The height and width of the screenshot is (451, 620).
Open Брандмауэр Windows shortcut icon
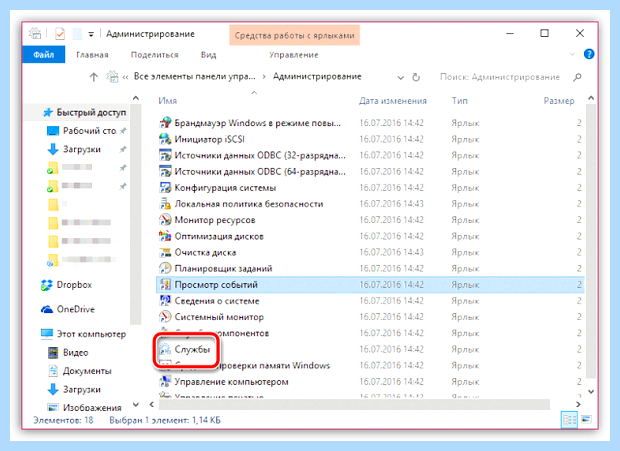pyautogui.click(x=165, y=123)
